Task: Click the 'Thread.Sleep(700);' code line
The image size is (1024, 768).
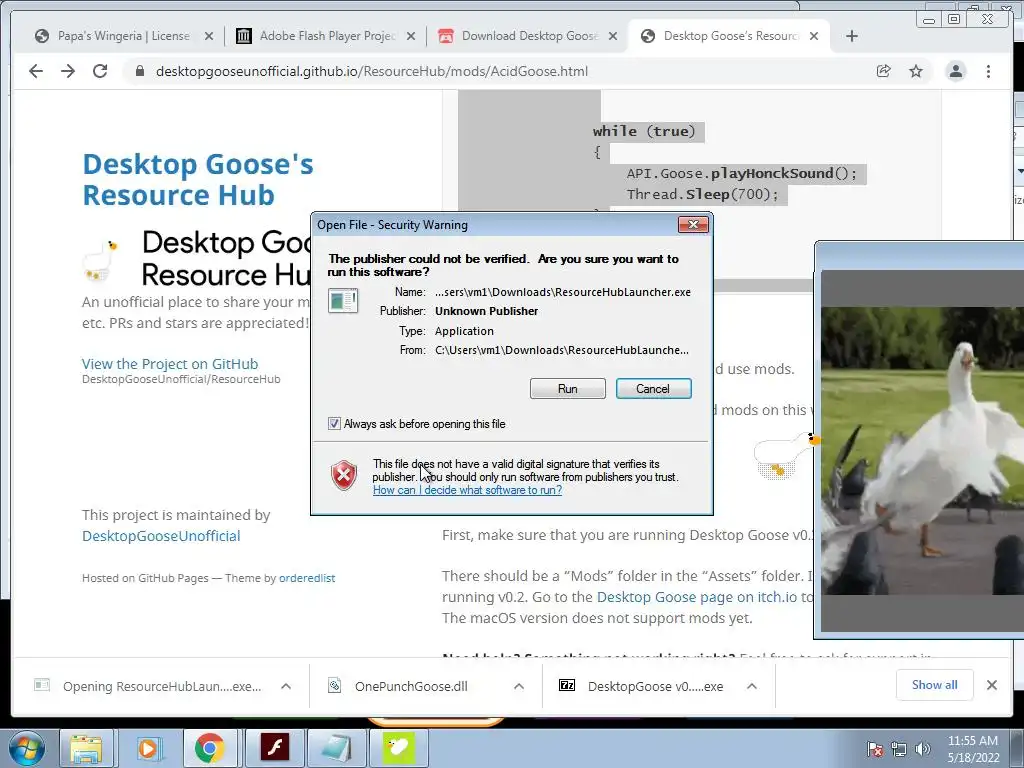Action: [x=703, y=195]
